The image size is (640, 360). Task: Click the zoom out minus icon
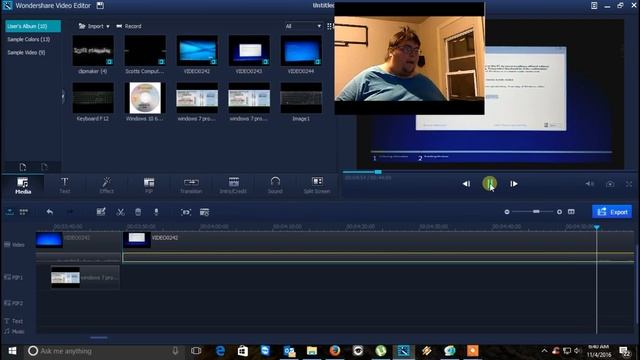tap(507, 212)
